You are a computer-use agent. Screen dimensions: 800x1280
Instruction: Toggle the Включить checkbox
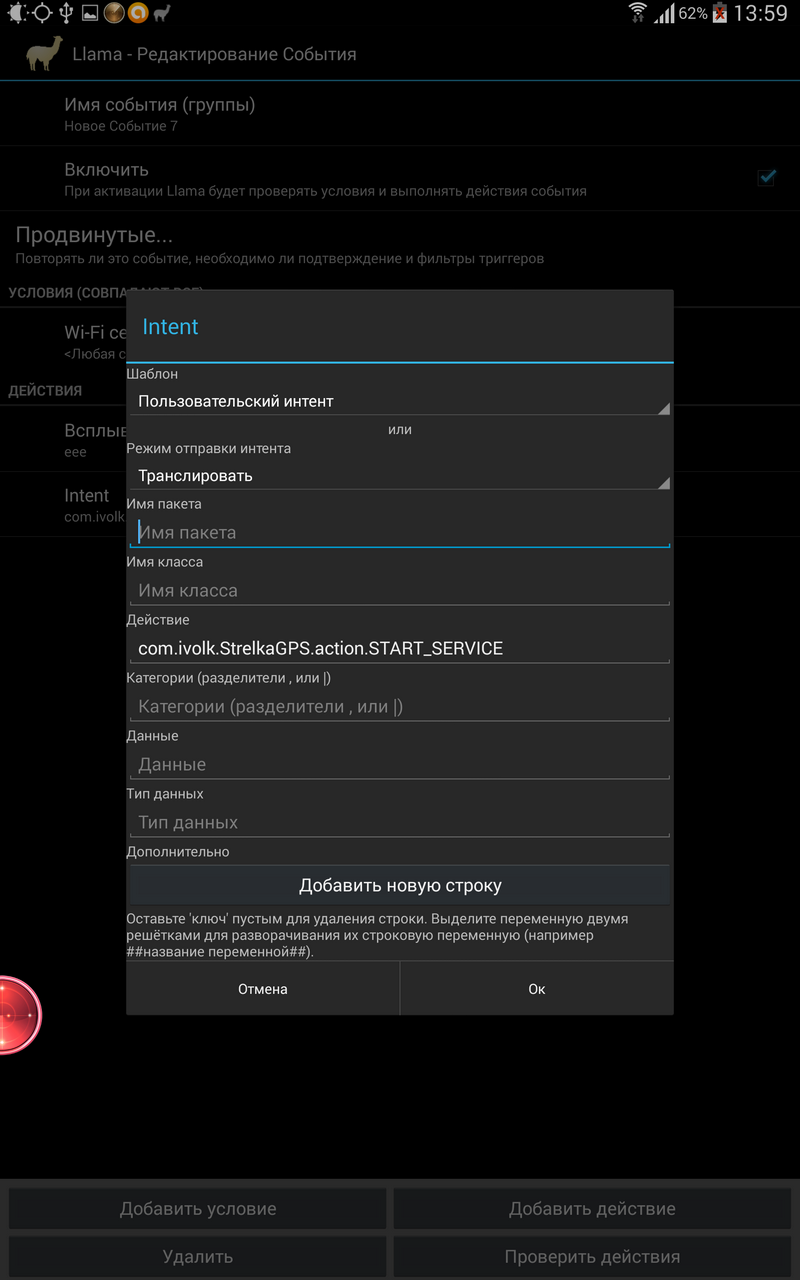pos(766,178)
